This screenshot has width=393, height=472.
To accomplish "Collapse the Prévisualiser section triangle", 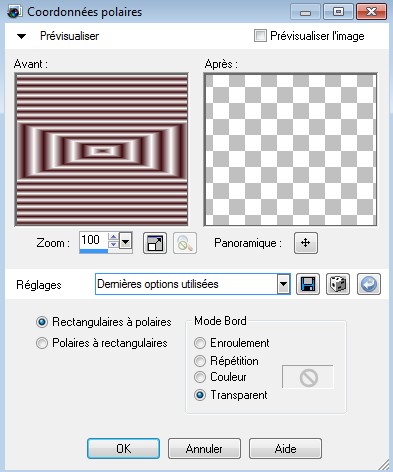I will [x=21, y=36].
